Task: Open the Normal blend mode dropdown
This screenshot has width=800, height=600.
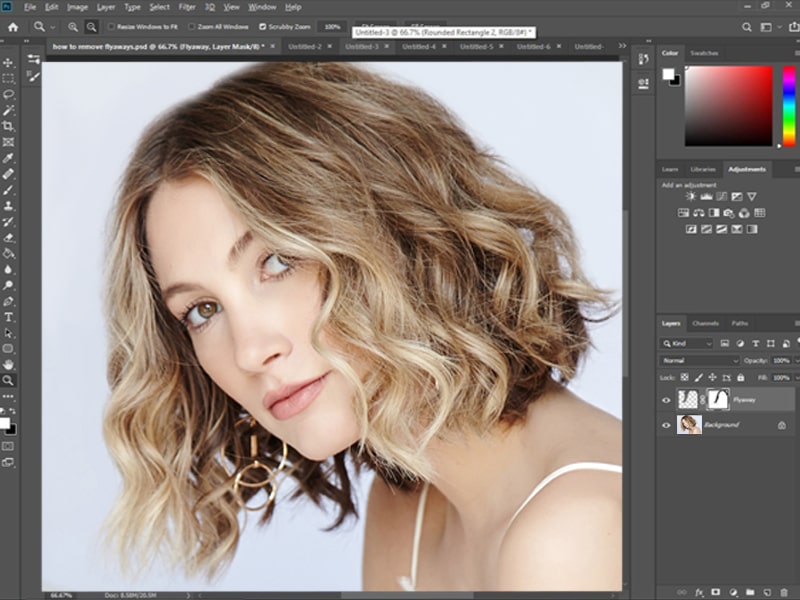Action: (x=699, y=360)
